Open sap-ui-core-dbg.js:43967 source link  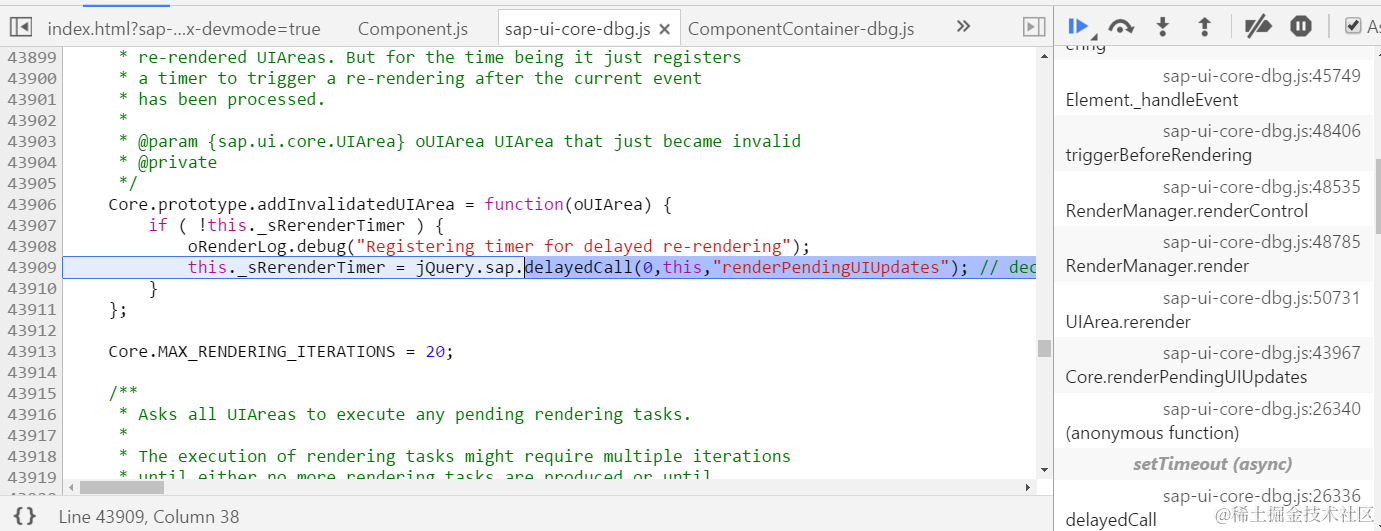click(x=1261, y=353)
